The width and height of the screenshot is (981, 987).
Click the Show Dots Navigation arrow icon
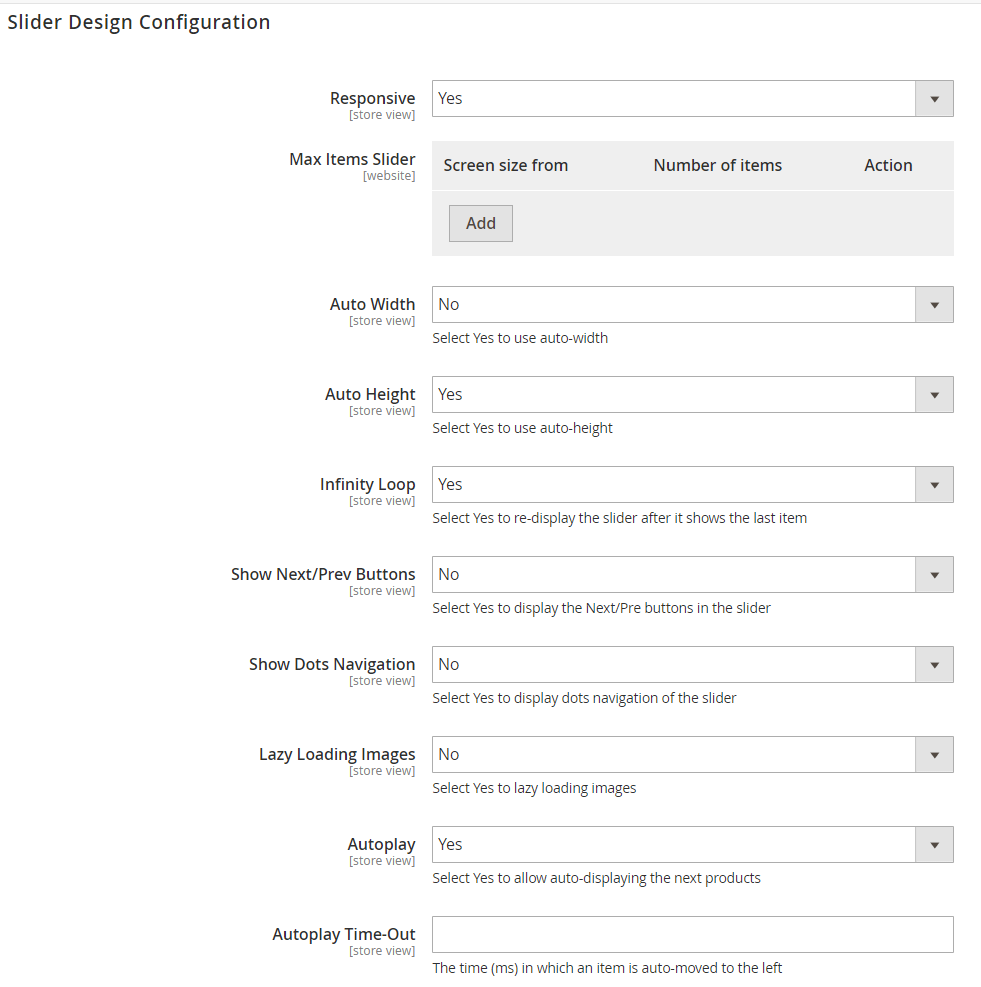tap(934, 665)
